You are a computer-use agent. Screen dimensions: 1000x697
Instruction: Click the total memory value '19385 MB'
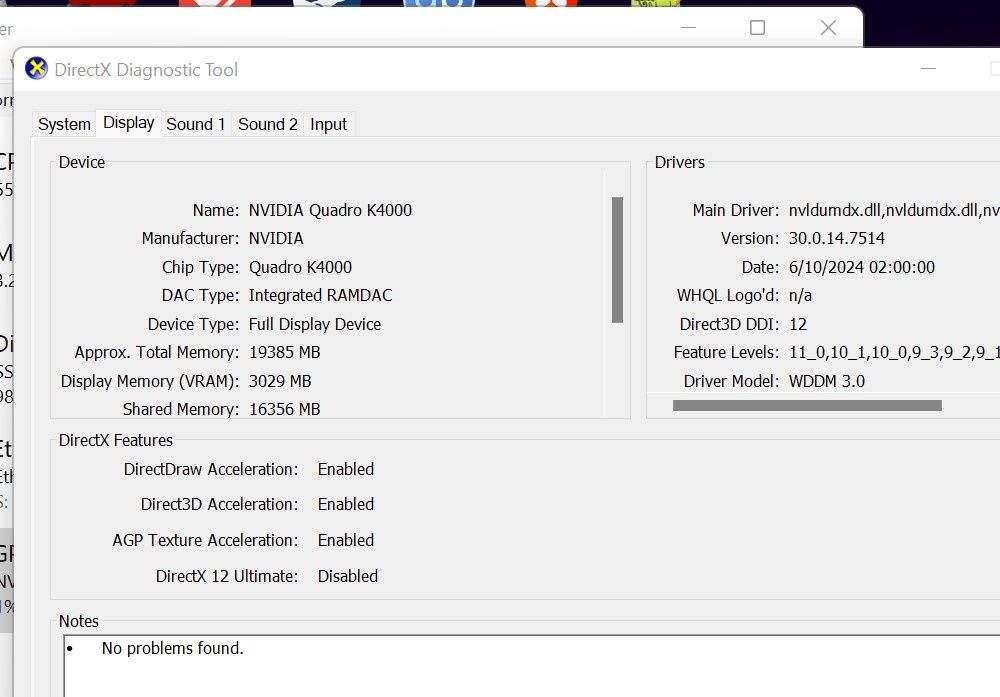coord(284,352)
